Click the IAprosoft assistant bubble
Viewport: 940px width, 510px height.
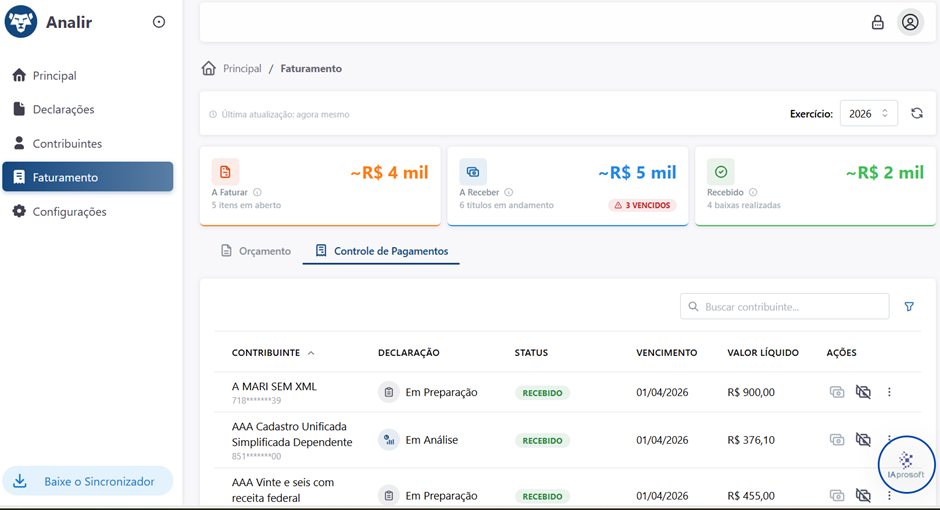click(906, 464)
